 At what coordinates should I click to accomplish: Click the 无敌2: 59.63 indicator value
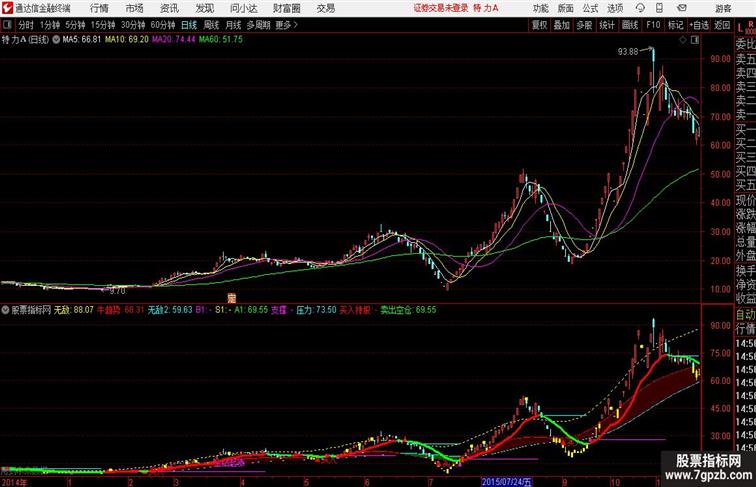click(x=170, y=310)
